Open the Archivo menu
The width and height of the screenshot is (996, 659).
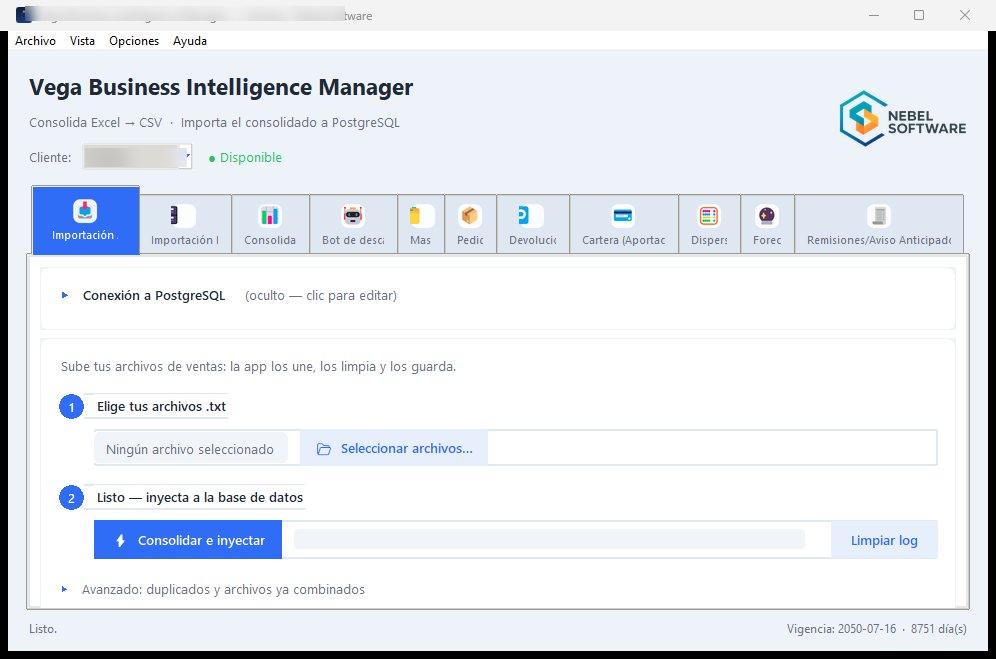[x=36, y=41]
